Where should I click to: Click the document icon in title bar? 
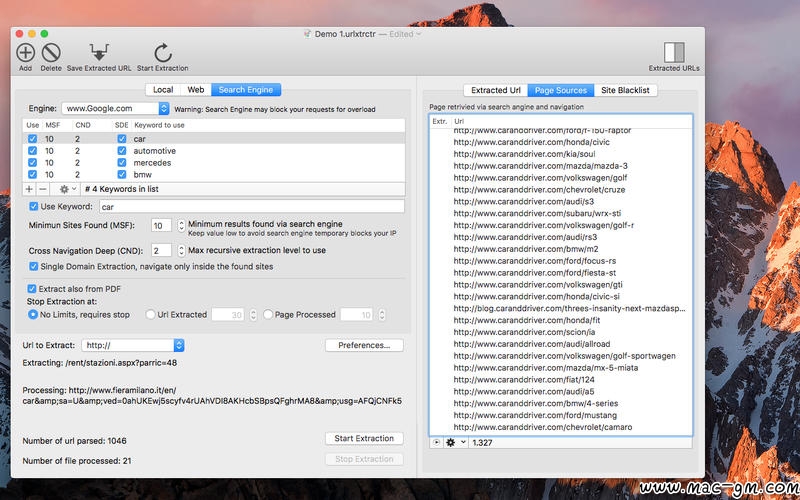tap(307, 34)
